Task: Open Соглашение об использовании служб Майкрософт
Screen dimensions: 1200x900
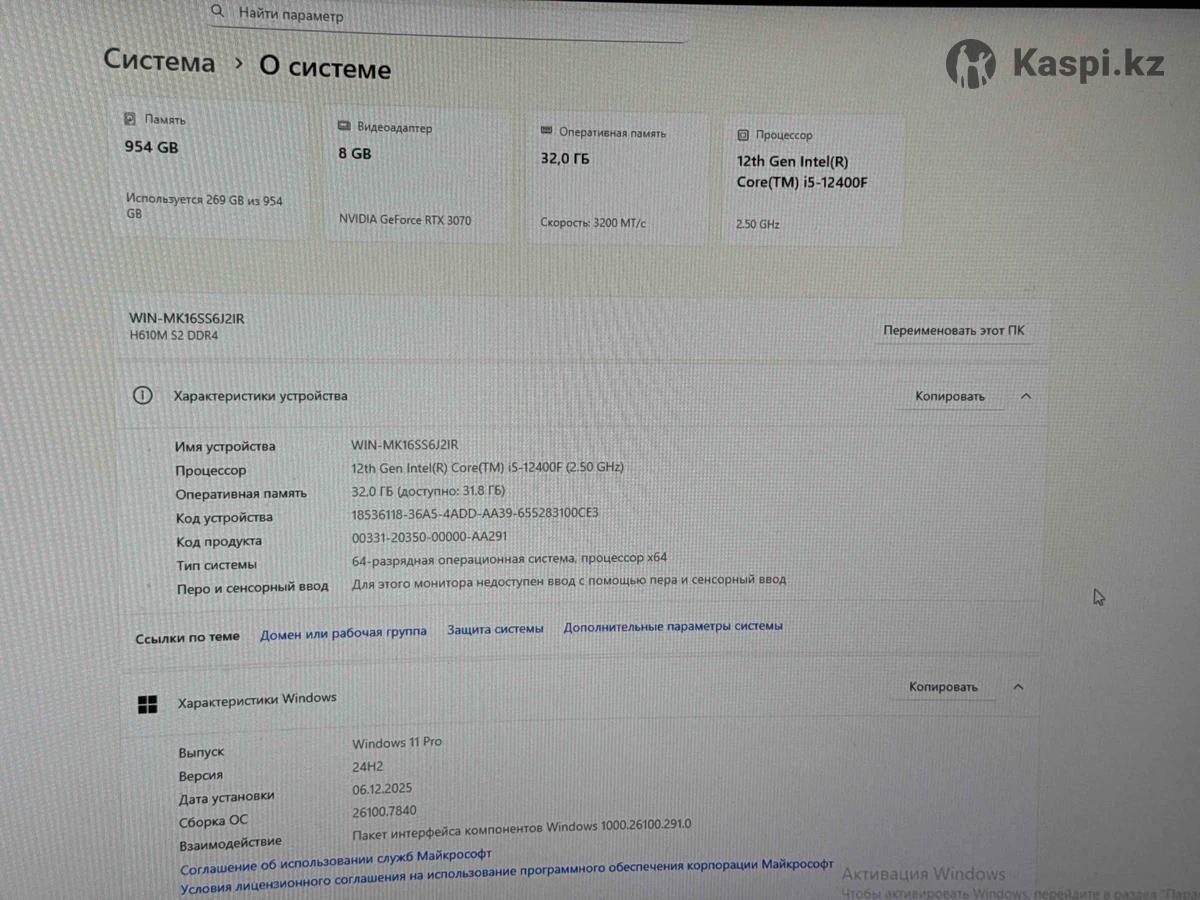Action: 336,861
